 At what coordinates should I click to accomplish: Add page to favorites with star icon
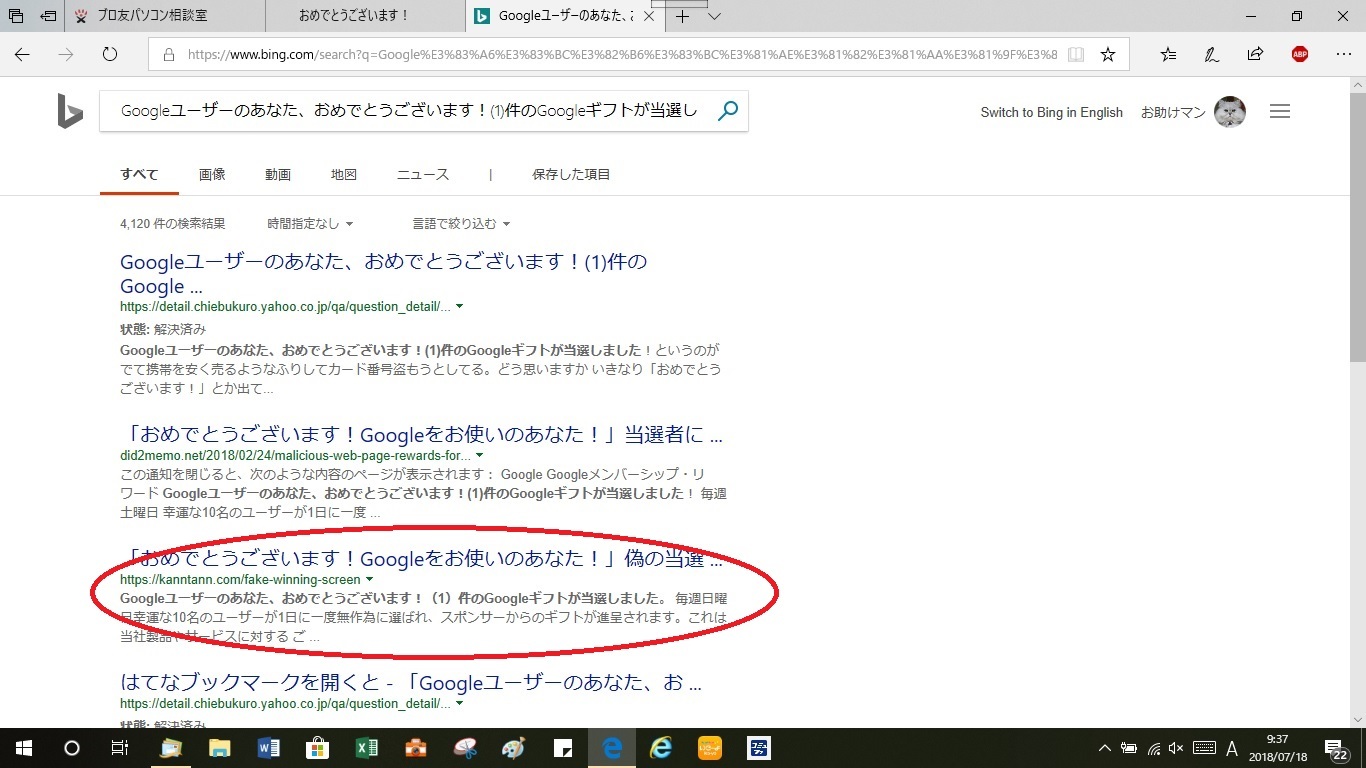pos(1108,55)
